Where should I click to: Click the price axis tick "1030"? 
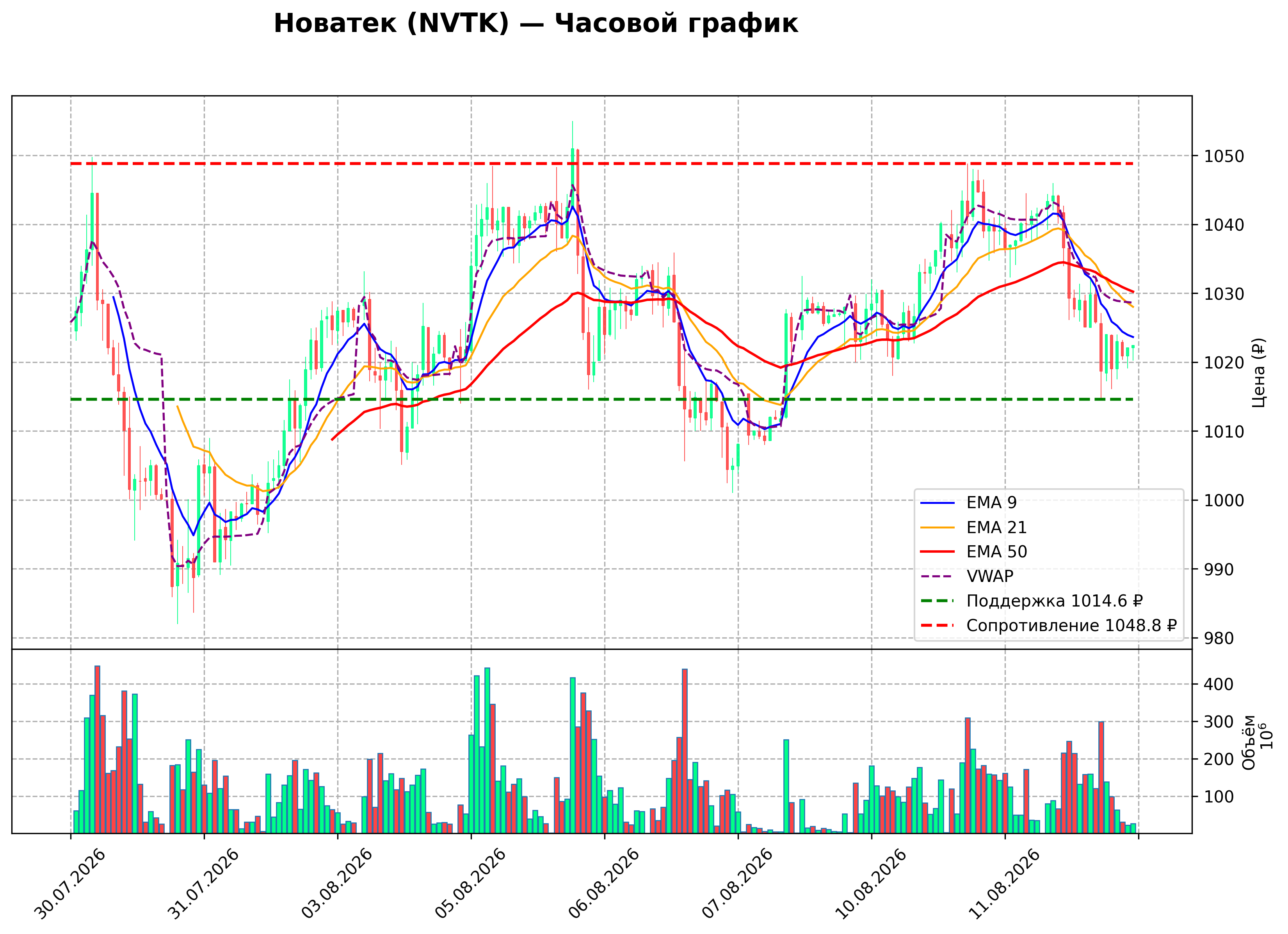click(1224, 294)
